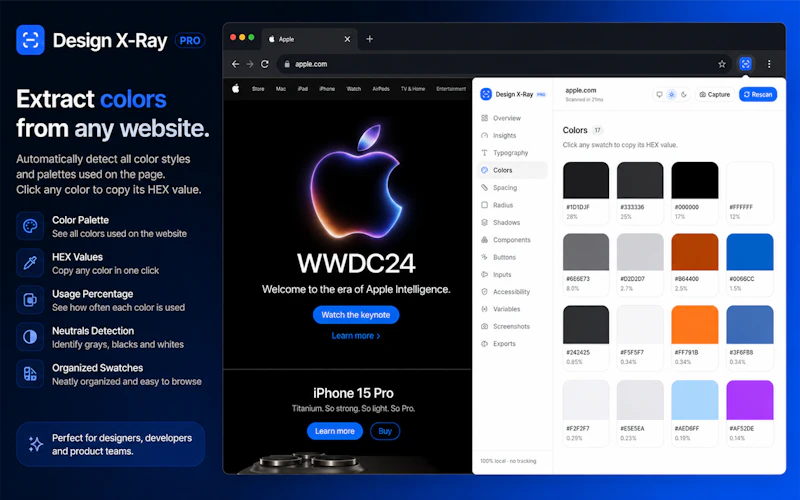Screen dimensions: 800x500
Task: Open Watch in the Apple navigation bar
Action: pos(354,89)
